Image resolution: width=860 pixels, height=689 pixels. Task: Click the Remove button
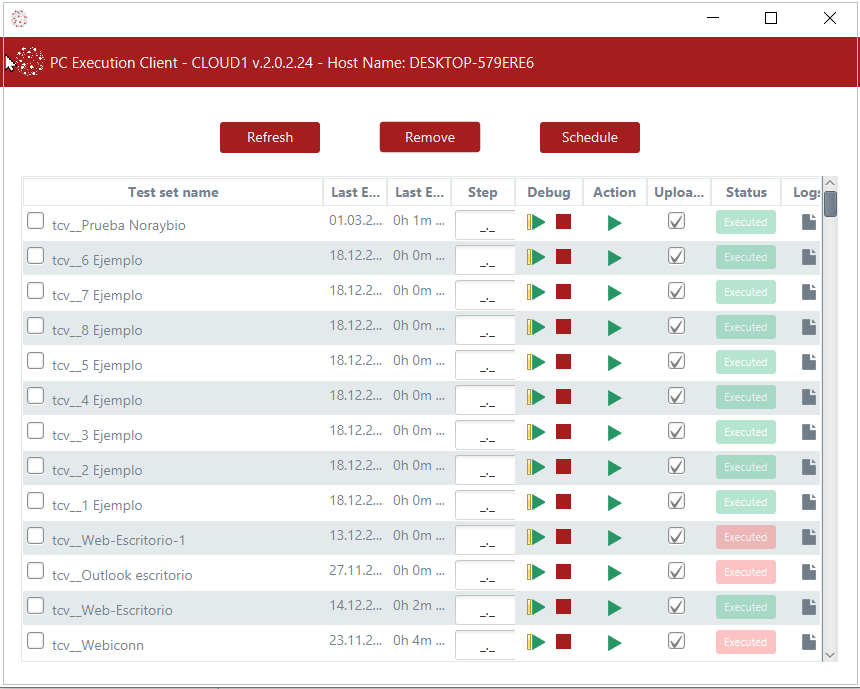430,138
